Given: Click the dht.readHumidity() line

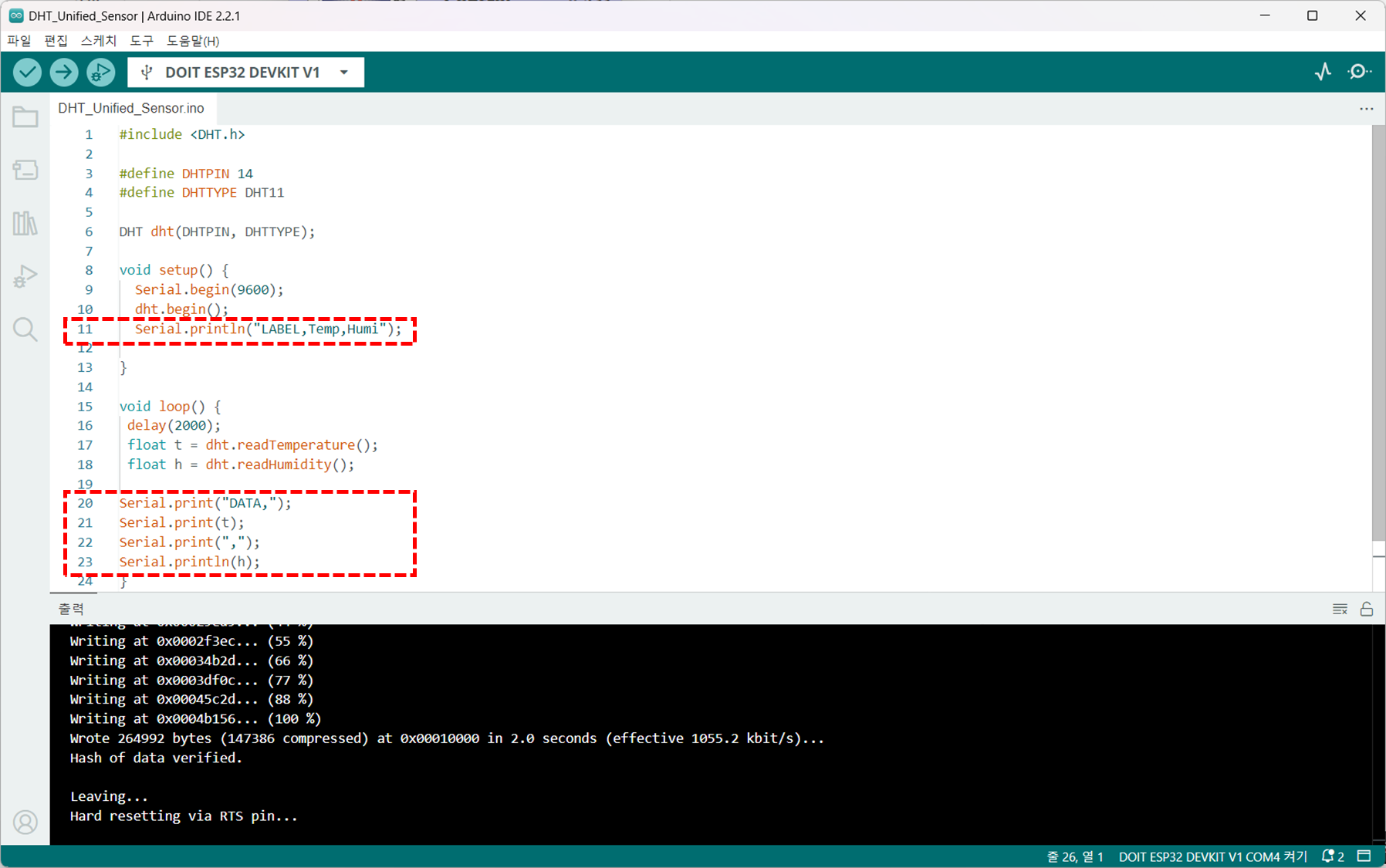Looking at the screenshot, I should (241, 464).
